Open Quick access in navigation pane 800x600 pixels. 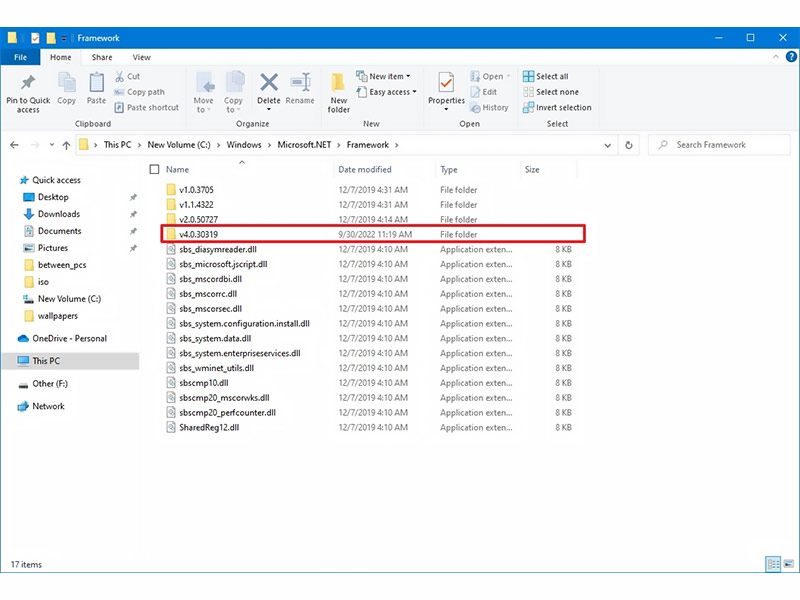tap(57, 180)
